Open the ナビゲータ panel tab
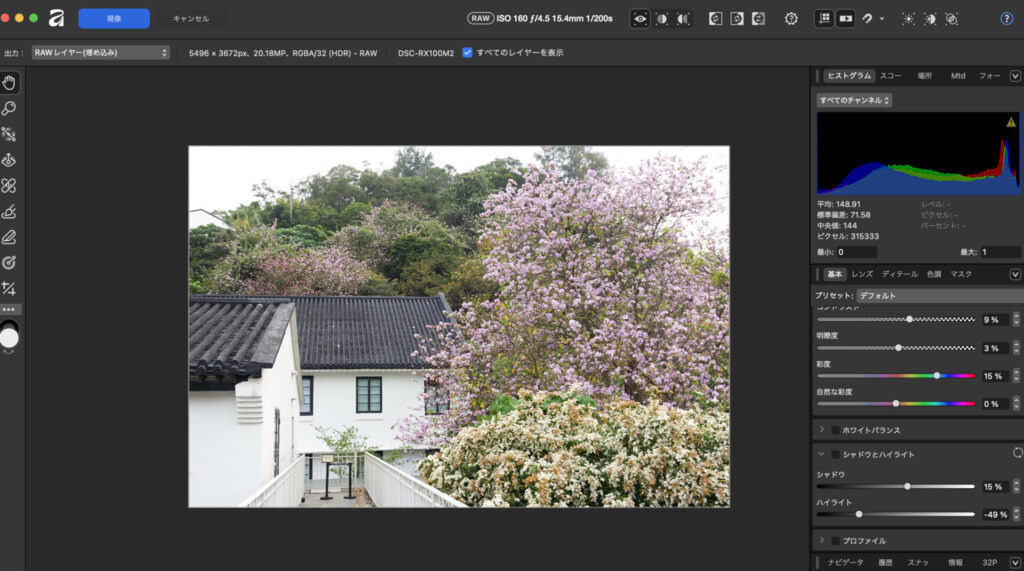This screenshot has height=571, width=1024. 845,563
